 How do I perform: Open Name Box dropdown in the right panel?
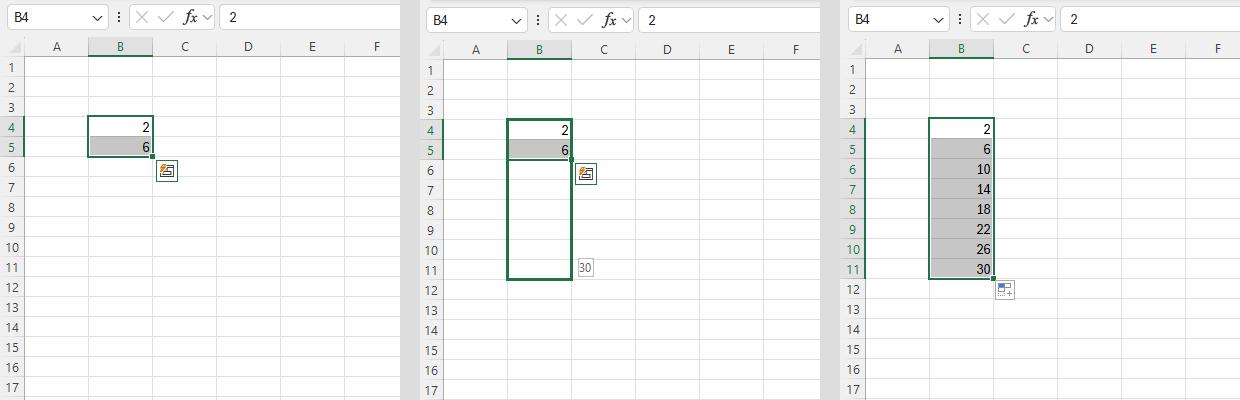coord(939,19)
